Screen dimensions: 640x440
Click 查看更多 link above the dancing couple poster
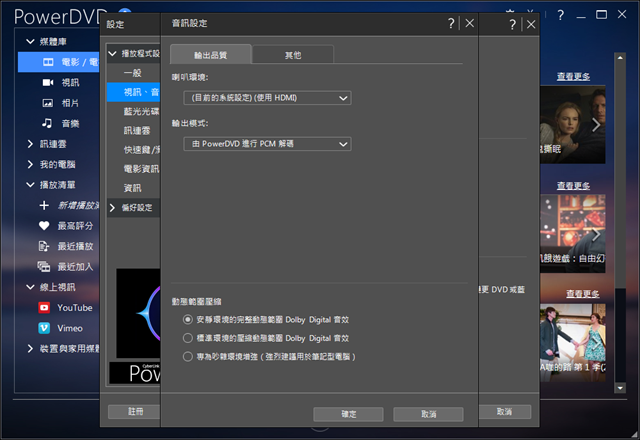pos(582,294)
